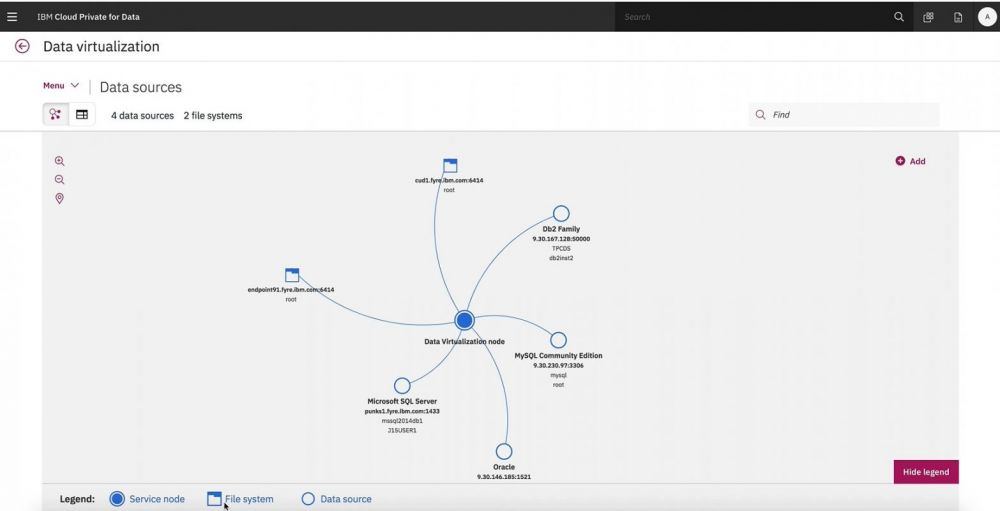Select the cud1.fyre.ibm.com file system node
The height and width of the screenshot is (511, 1000).
coord(450,165)
